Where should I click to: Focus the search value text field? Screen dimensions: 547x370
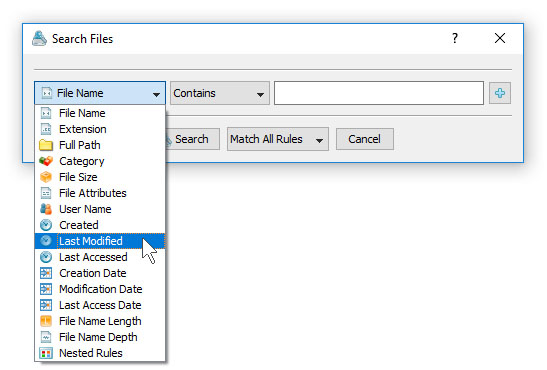pos(379,93)
